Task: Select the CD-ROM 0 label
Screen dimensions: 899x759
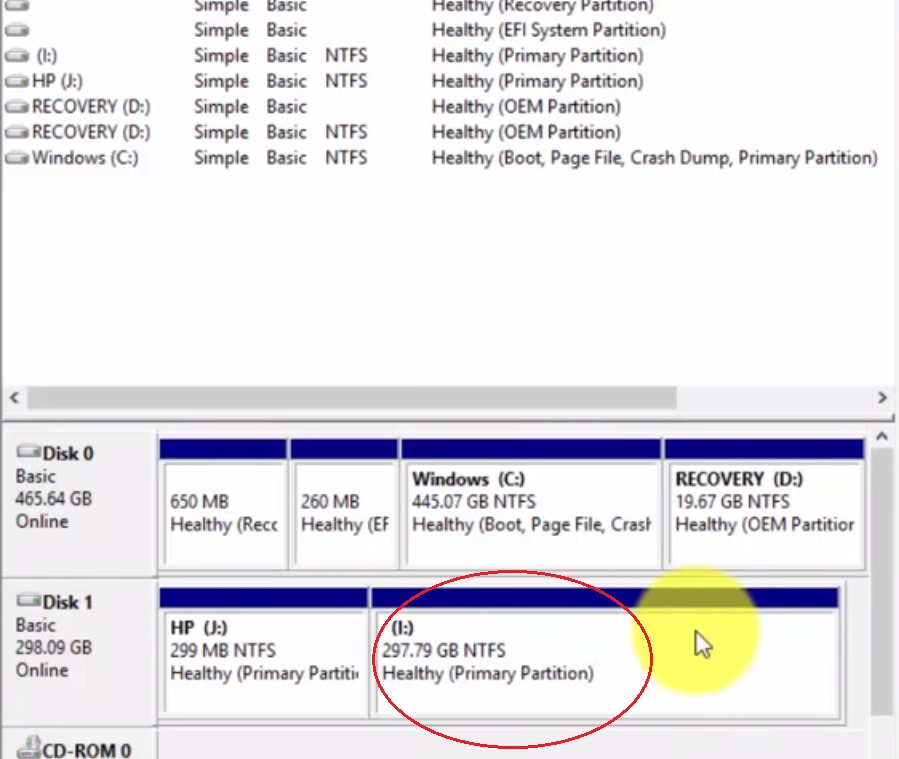Action: 87,750
